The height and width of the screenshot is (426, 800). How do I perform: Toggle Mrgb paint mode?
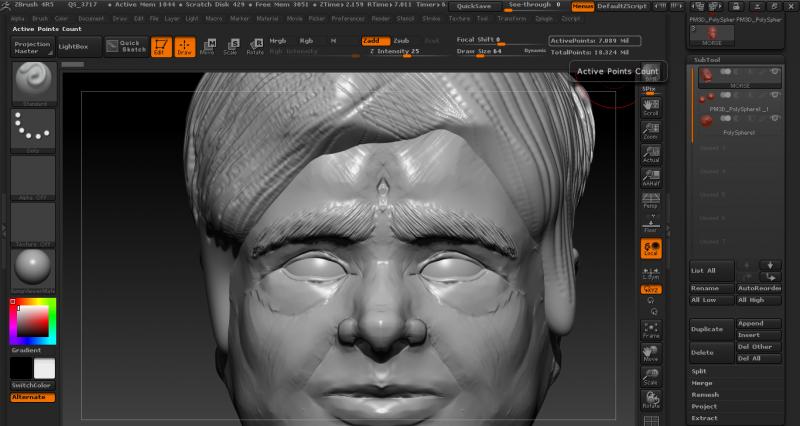pos(278,41)
